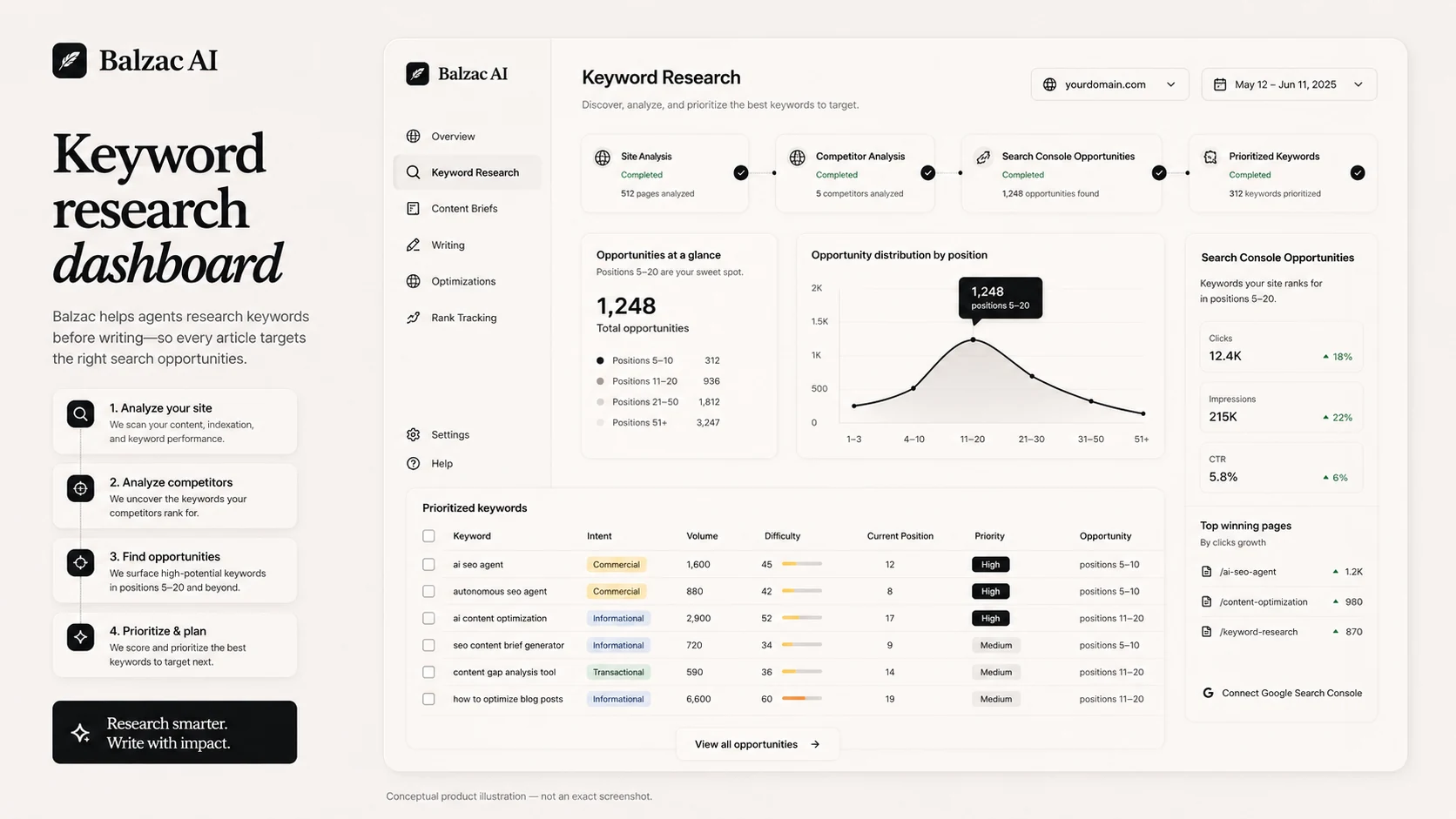Click the Rank Tracking trend icon
Screen dimensions: 1456x819
414,318
